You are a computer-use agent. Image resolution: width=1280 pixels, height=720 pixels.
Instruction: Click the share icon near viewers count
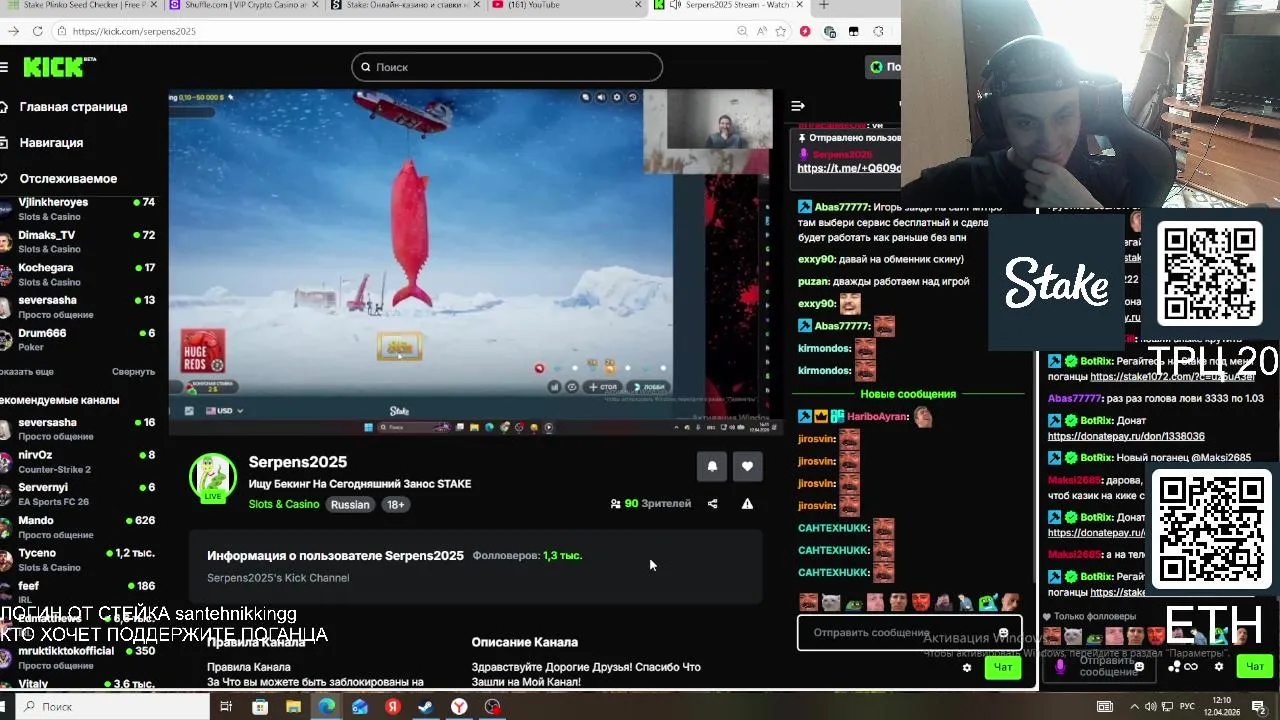point(712,504)
